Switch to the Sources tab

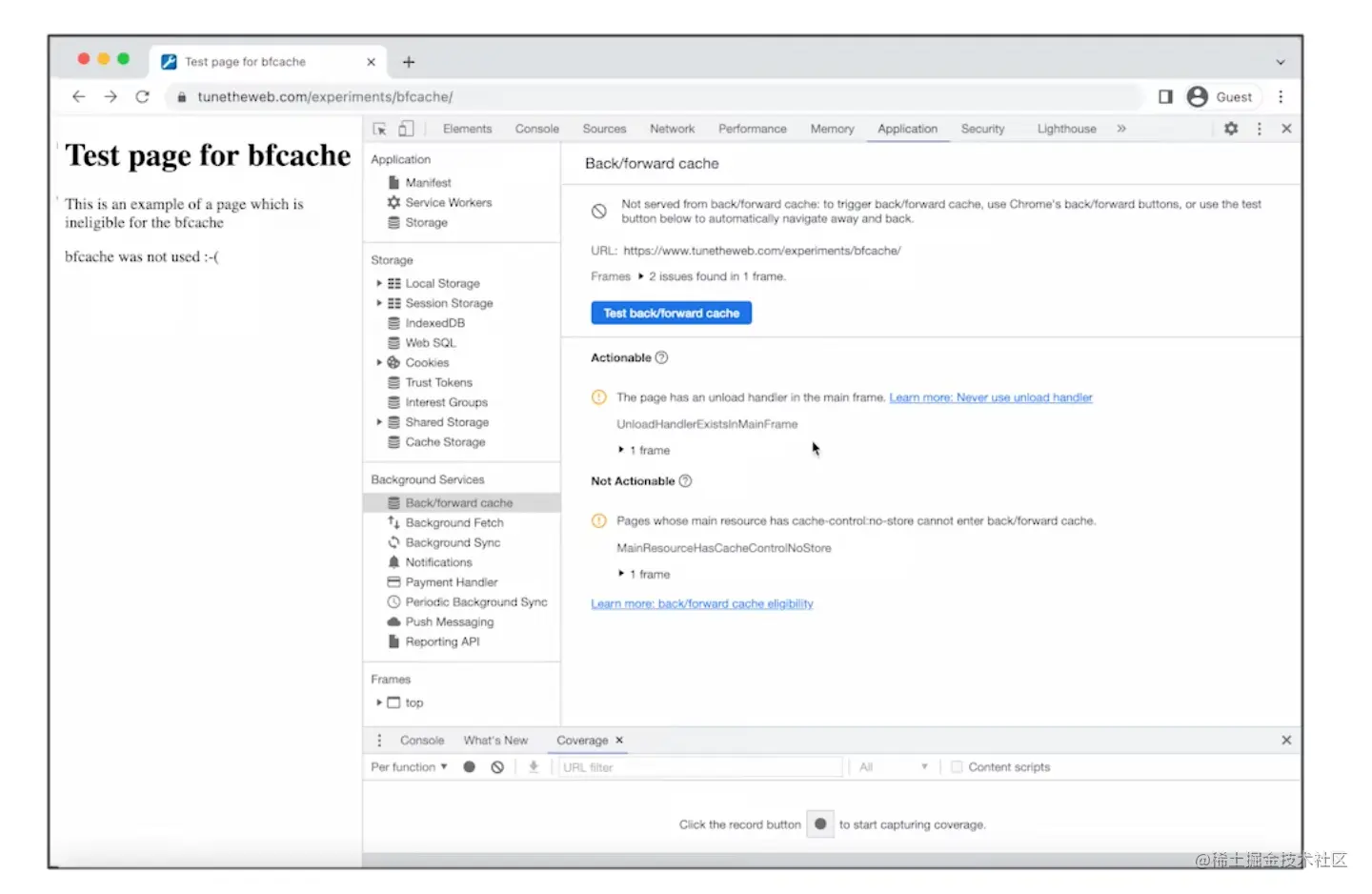coord(605,129)
